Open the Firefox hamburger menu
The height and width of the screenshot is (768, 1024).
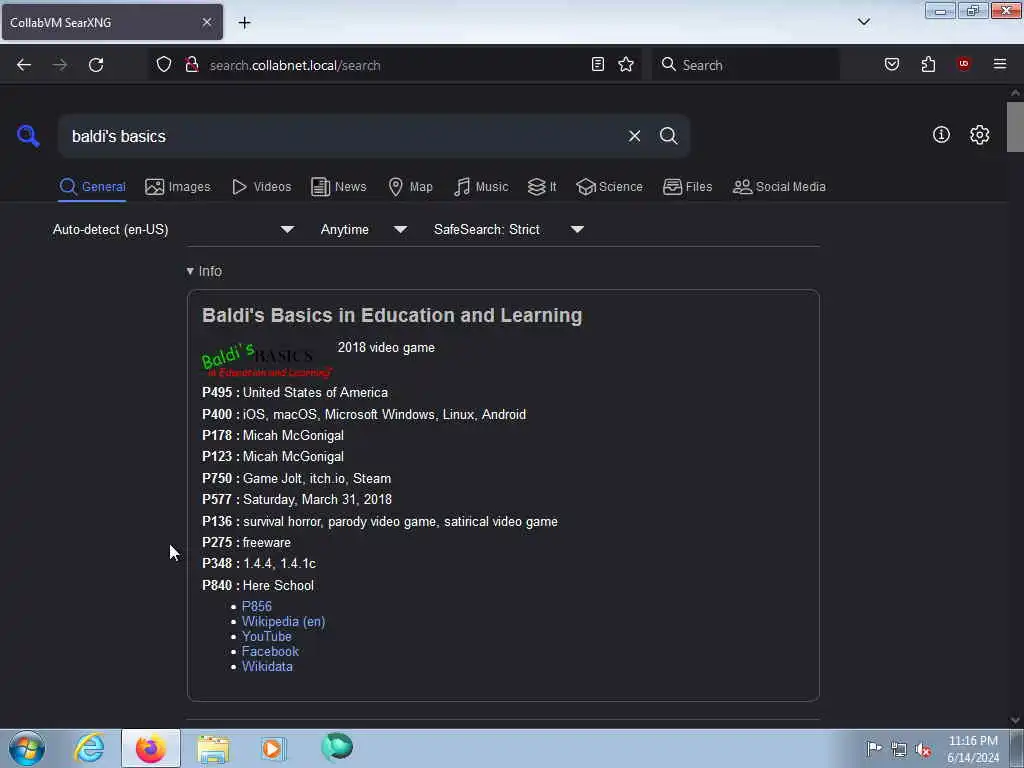click(x=1000, y=64)
